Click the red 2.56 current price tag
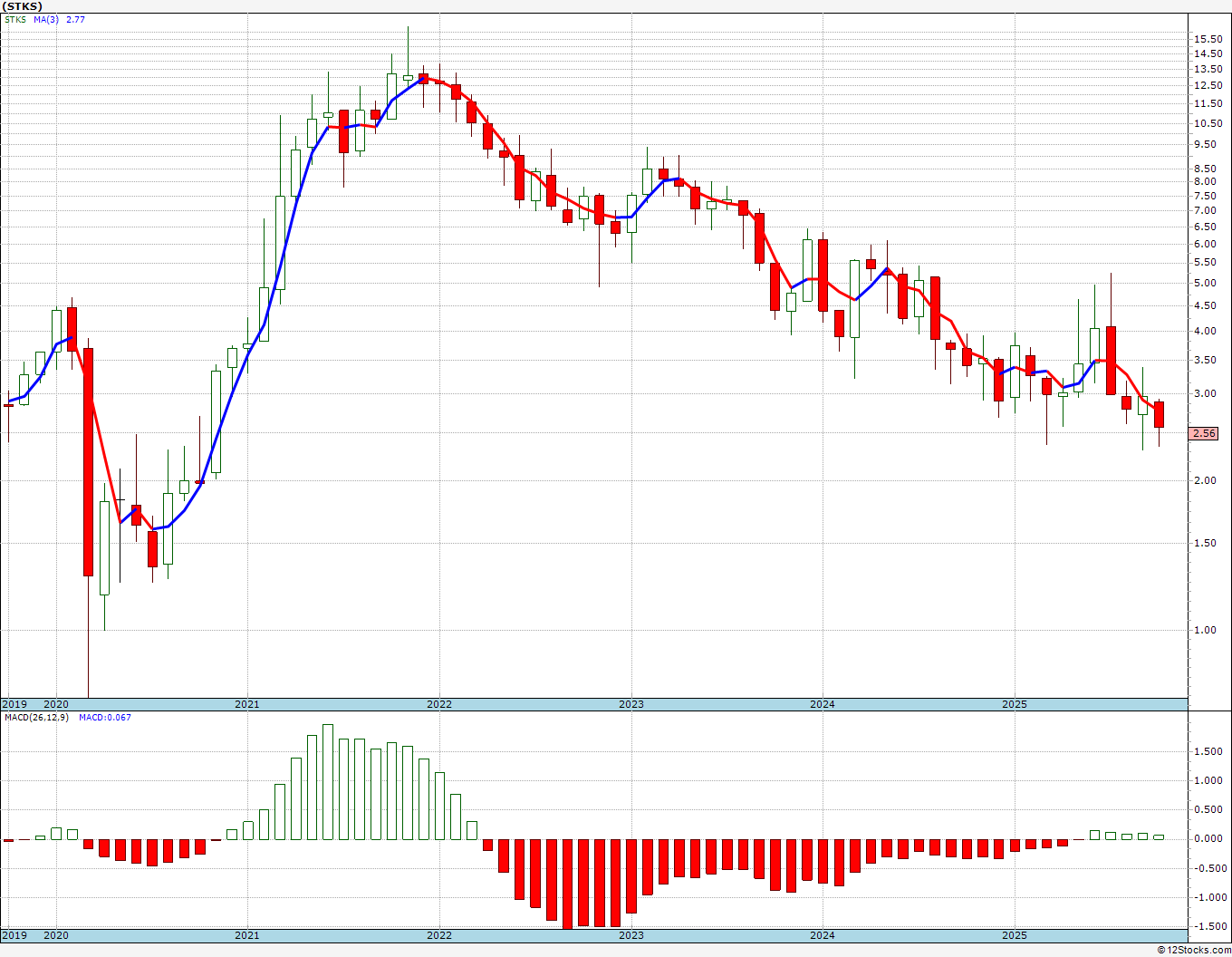Image resolution: width=1232 pixels, height=957 pixels. point(1204,434)
